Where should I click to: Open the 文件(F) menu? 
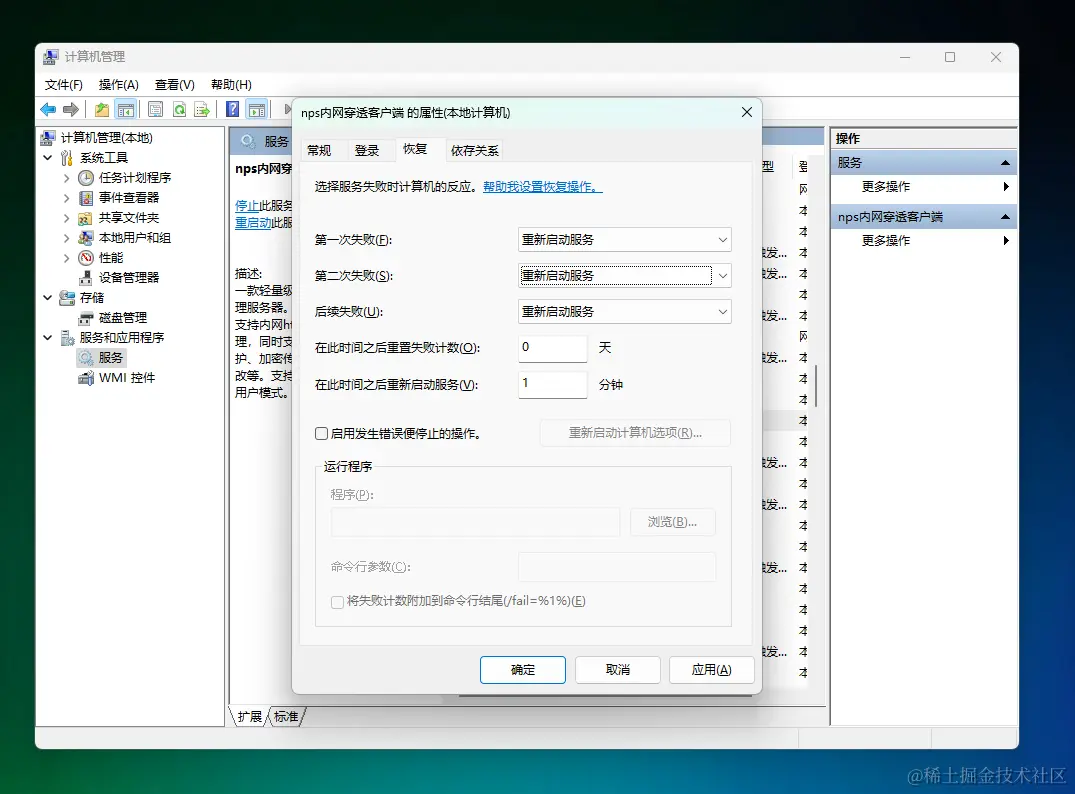click(64, 85)
